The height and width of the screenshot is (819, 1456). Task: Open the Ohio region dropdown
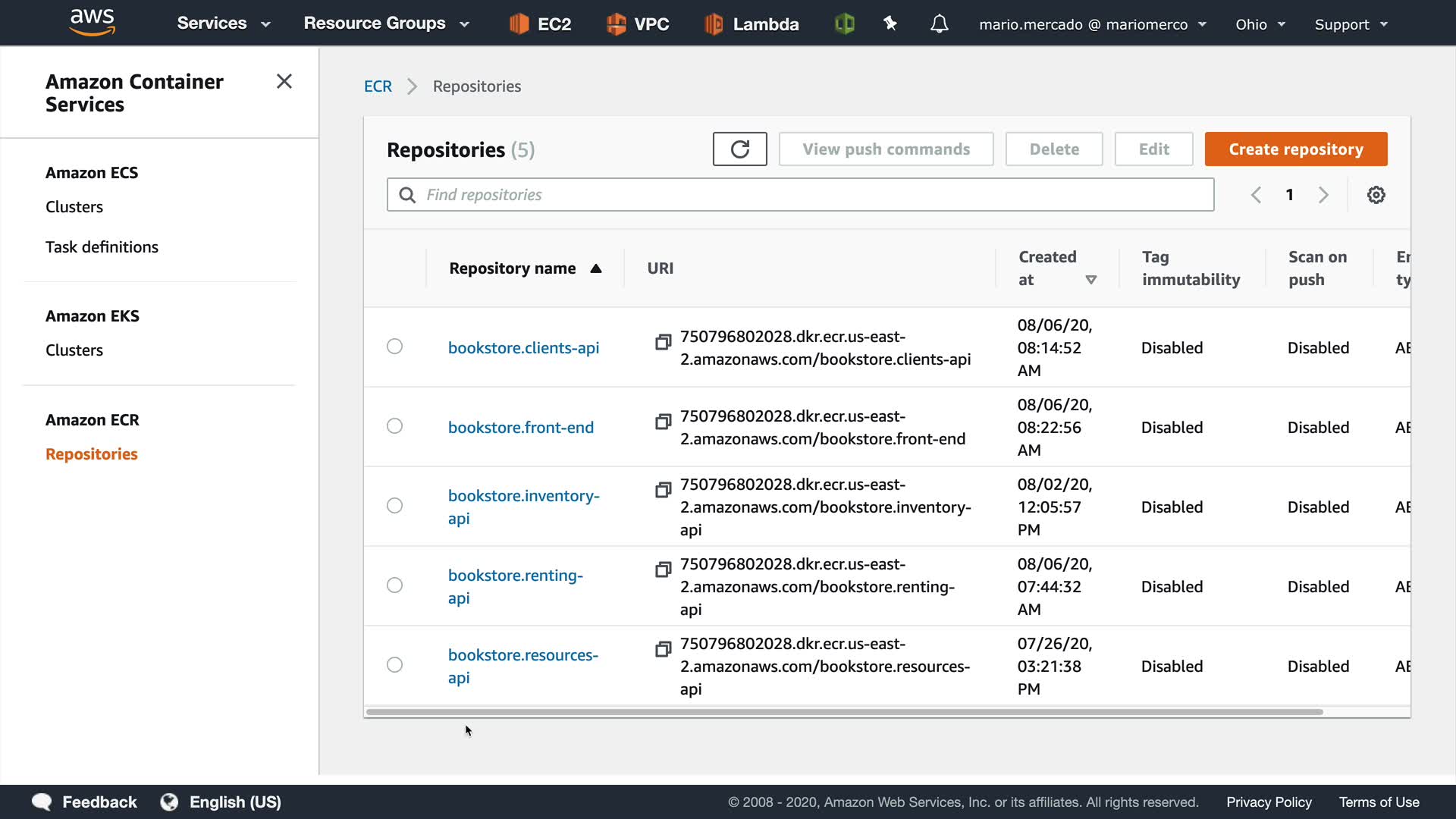click(1260, 24)
